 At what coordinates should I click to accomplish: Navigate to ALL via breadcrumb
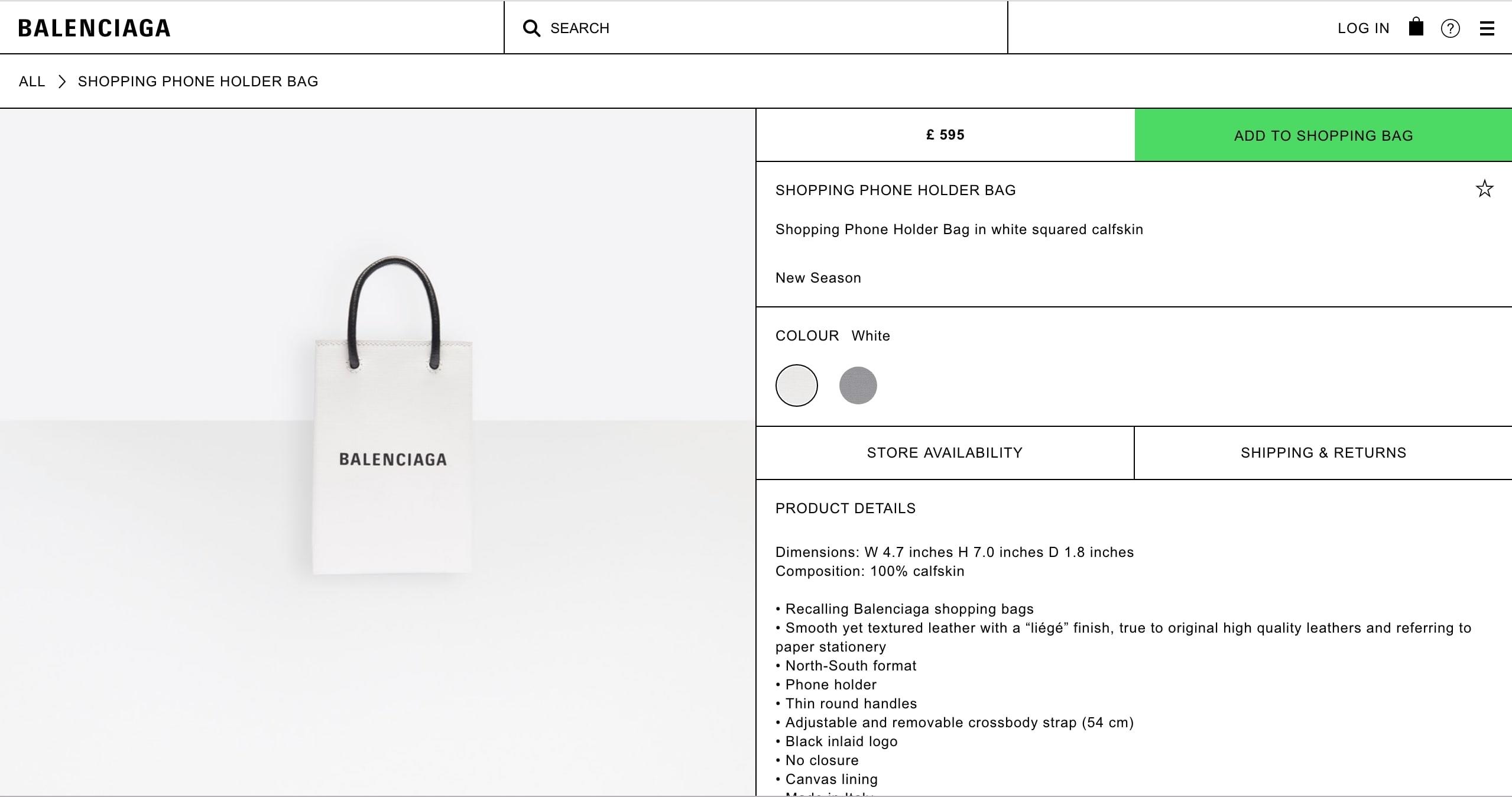(x=33, y=81)
